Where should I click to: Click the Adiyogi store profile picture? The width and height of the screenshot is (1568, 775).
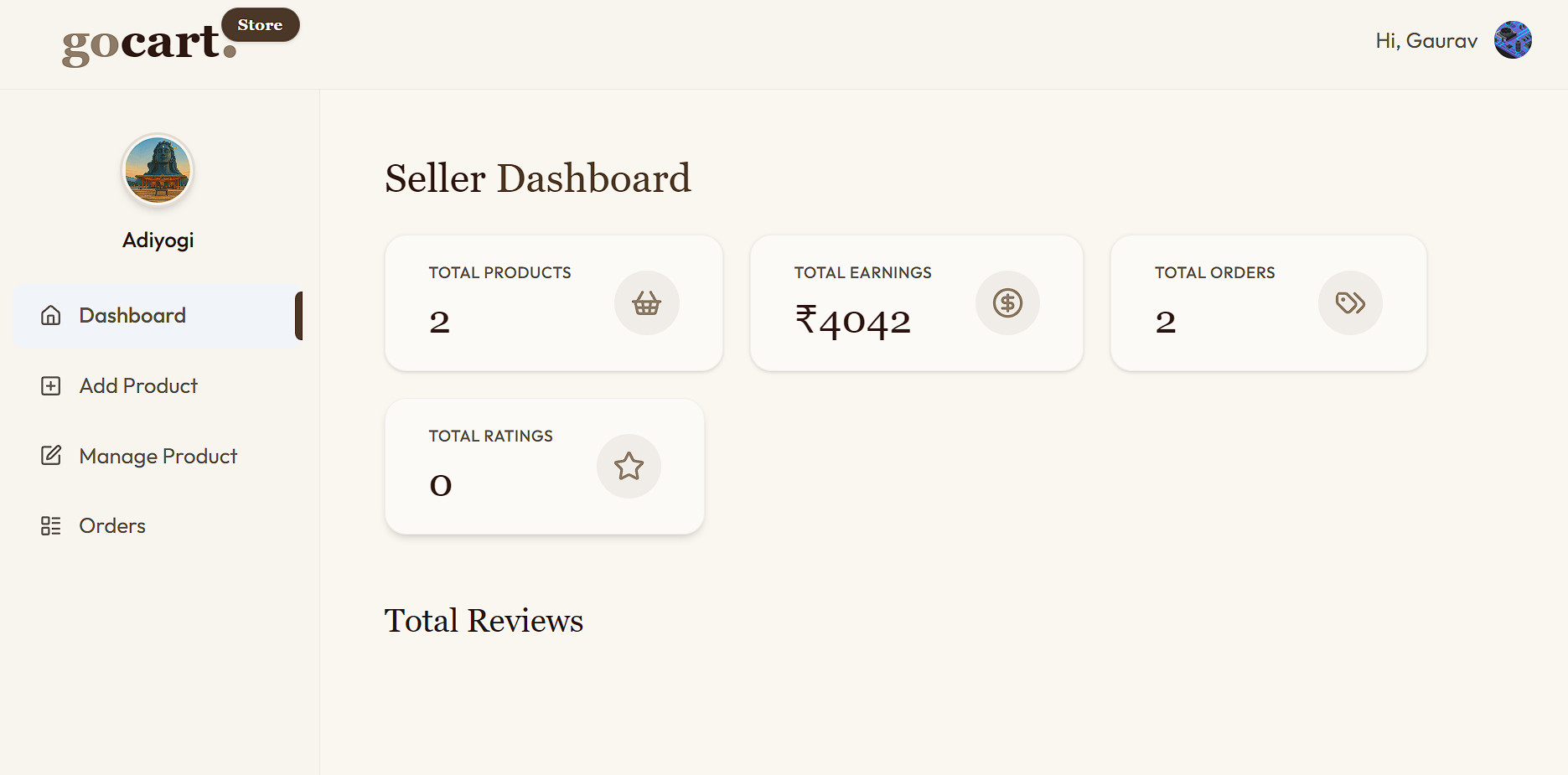(x=158, y=170)
